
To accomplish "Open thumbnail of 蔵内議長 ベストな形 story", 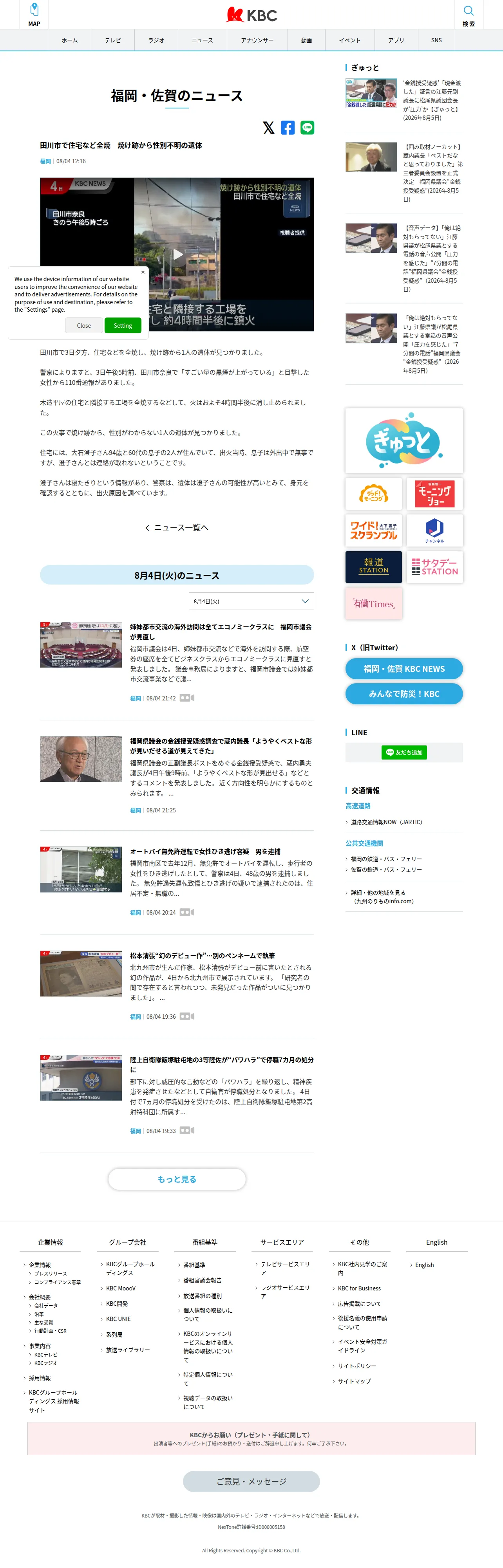I will pyautogui.click(x=81, y=759).
